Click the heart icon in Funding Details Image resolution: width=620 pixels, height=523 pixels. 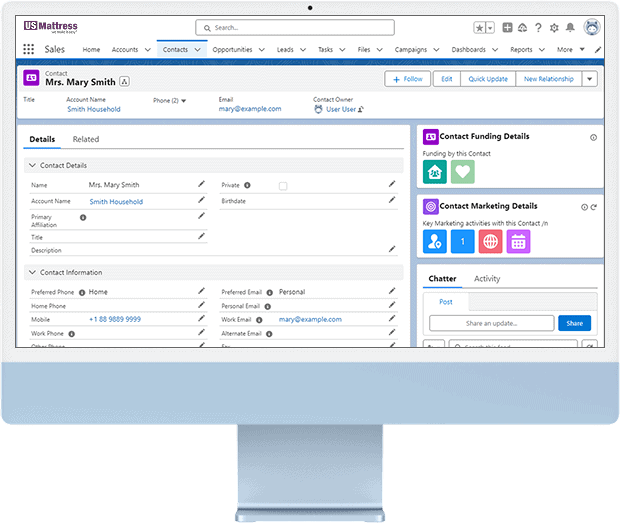tap(462, 172)
